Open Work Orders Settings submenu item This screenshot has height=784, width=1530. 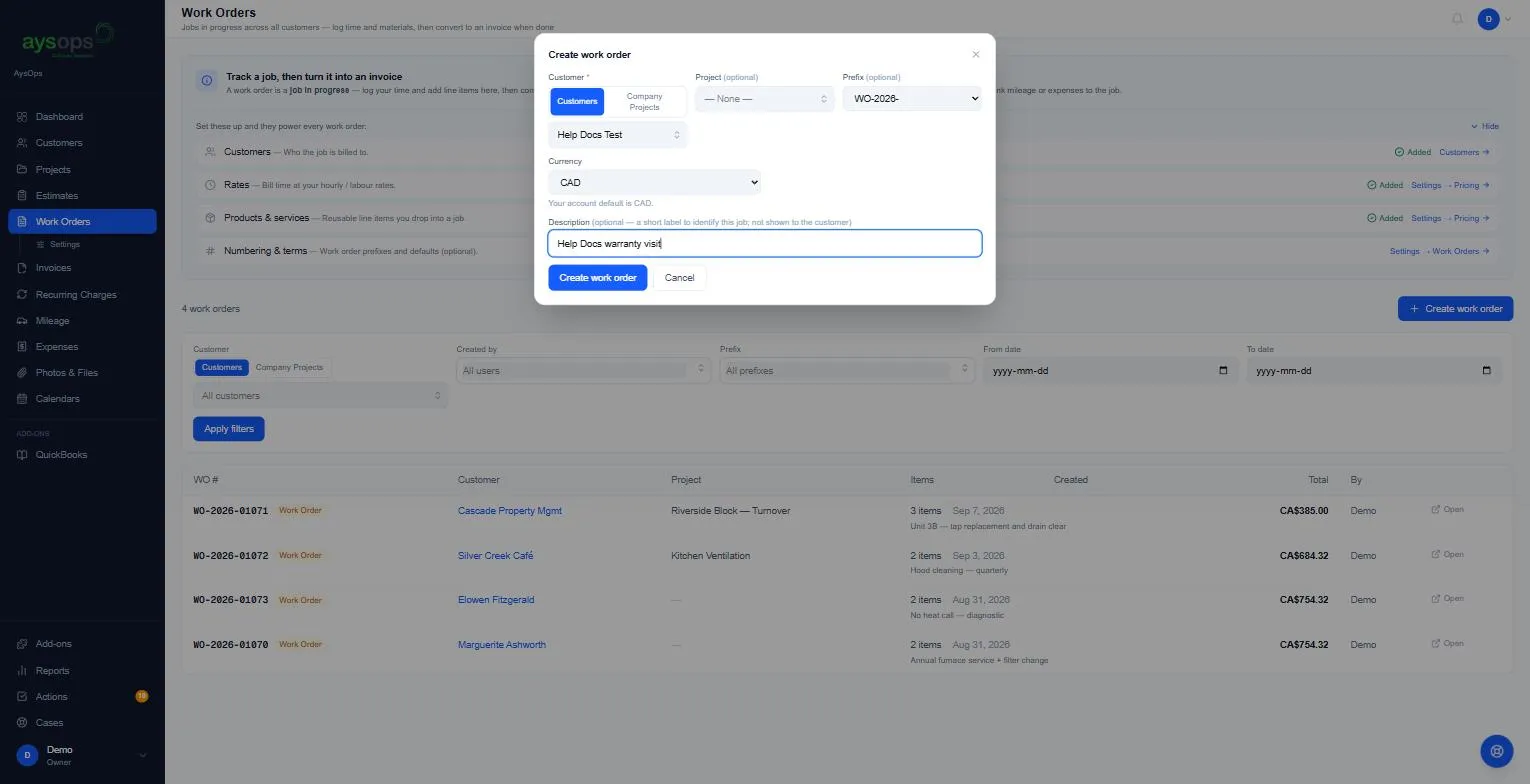pos(65,245)
